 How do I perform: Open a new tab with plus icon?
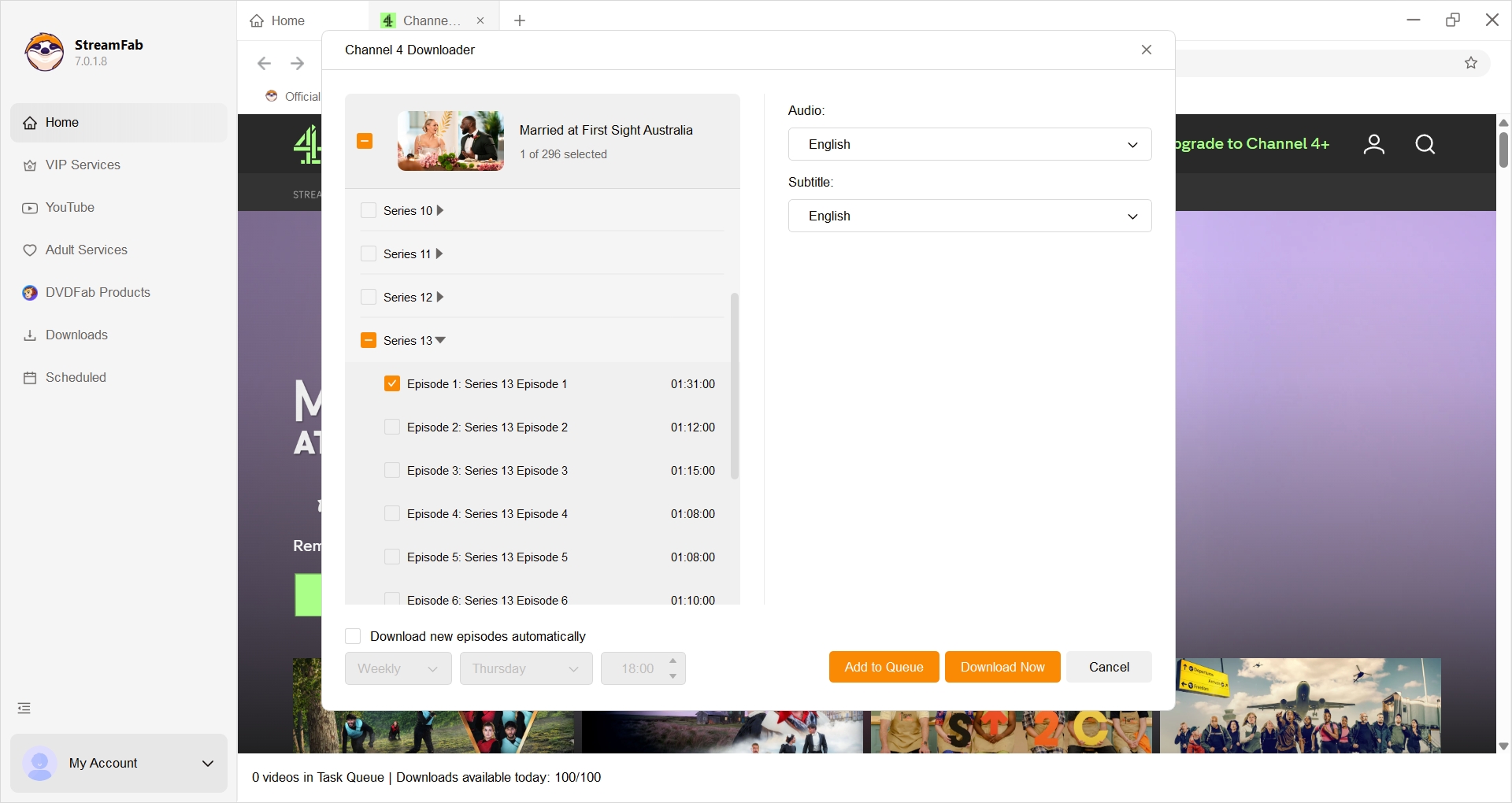(x=520, y=20)
